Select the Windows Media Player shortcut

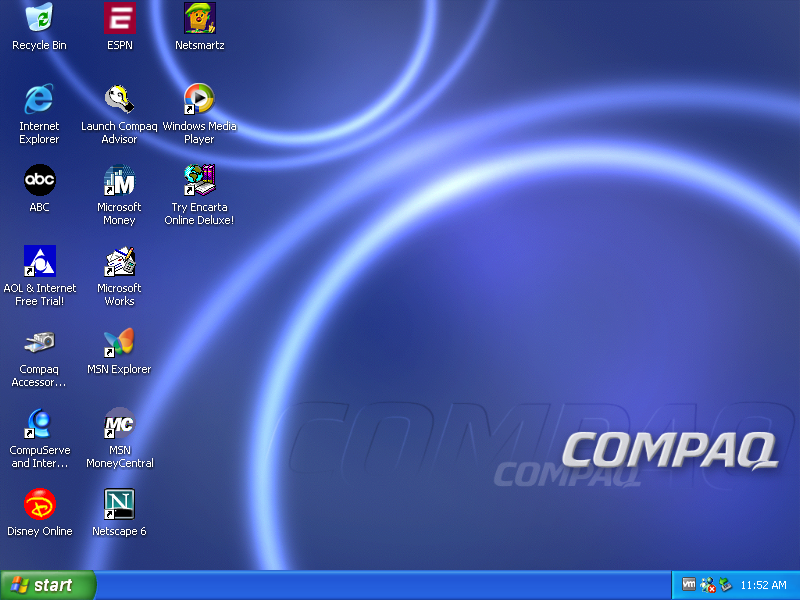(199, 98)
